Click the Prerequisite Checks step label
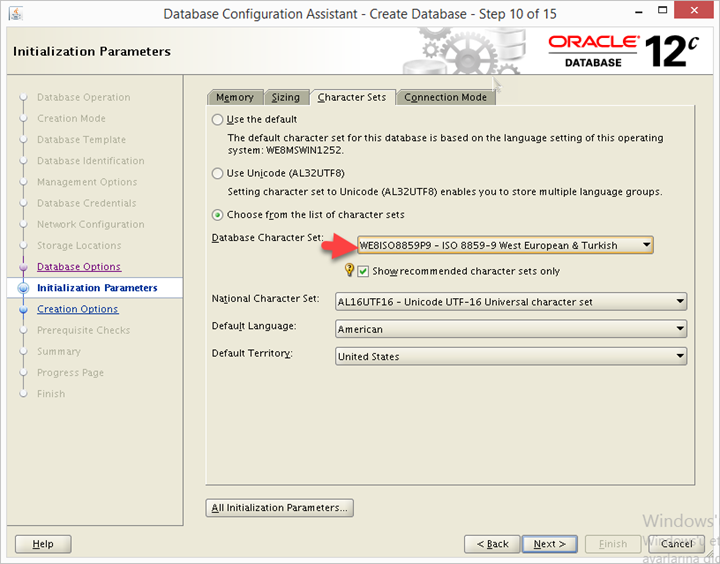 84,330
